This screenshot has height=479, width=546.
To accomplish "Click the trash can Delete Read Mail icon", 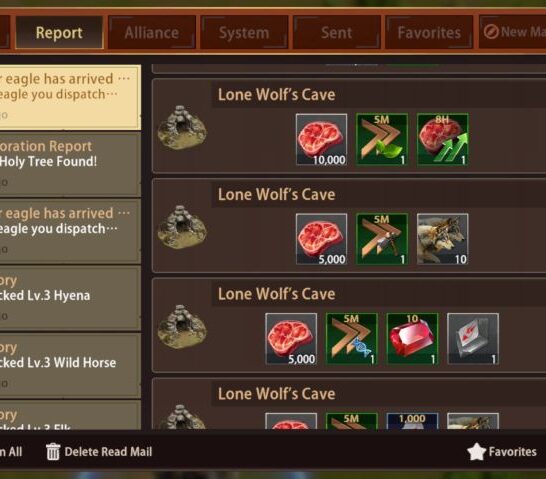I will pos(53,451).
